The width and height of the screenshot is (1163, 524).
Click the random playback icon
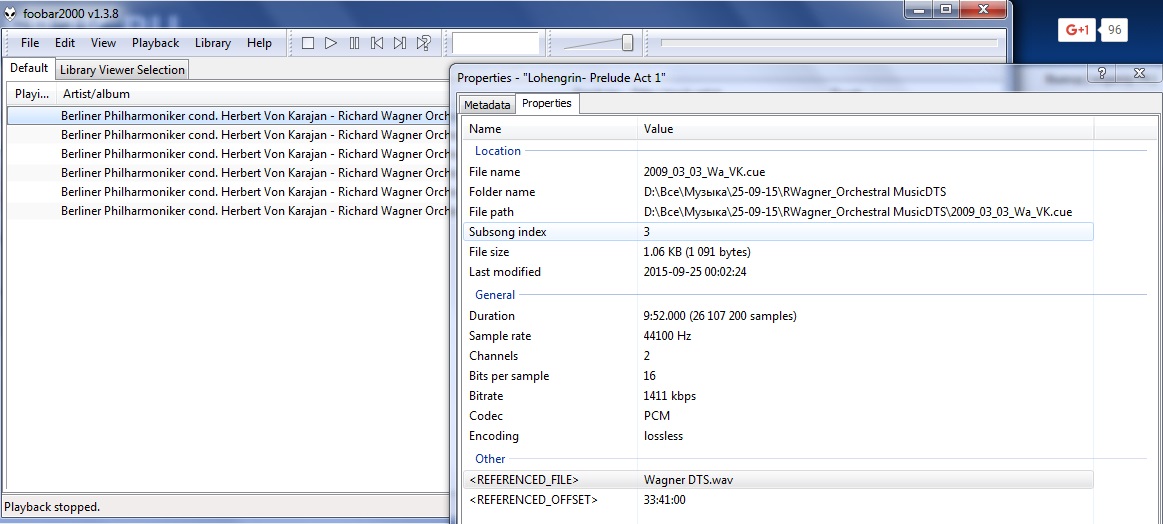point(423,43)
